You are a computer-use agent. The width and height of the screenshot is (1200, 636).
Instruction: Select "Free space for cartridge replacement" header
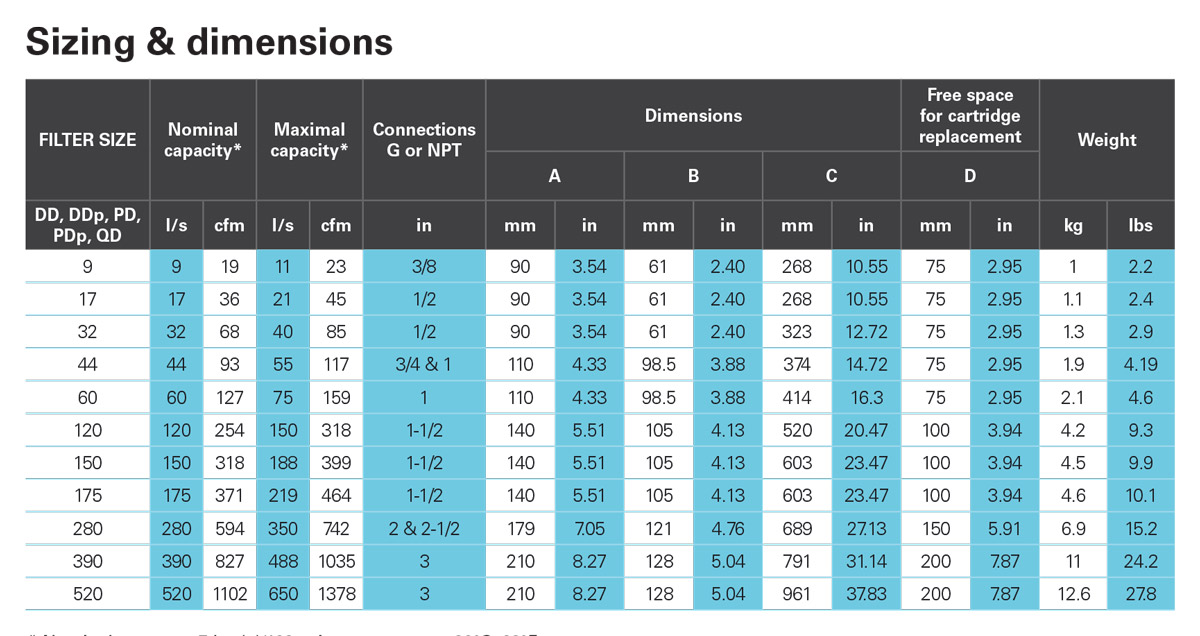(x=970, y=116)
